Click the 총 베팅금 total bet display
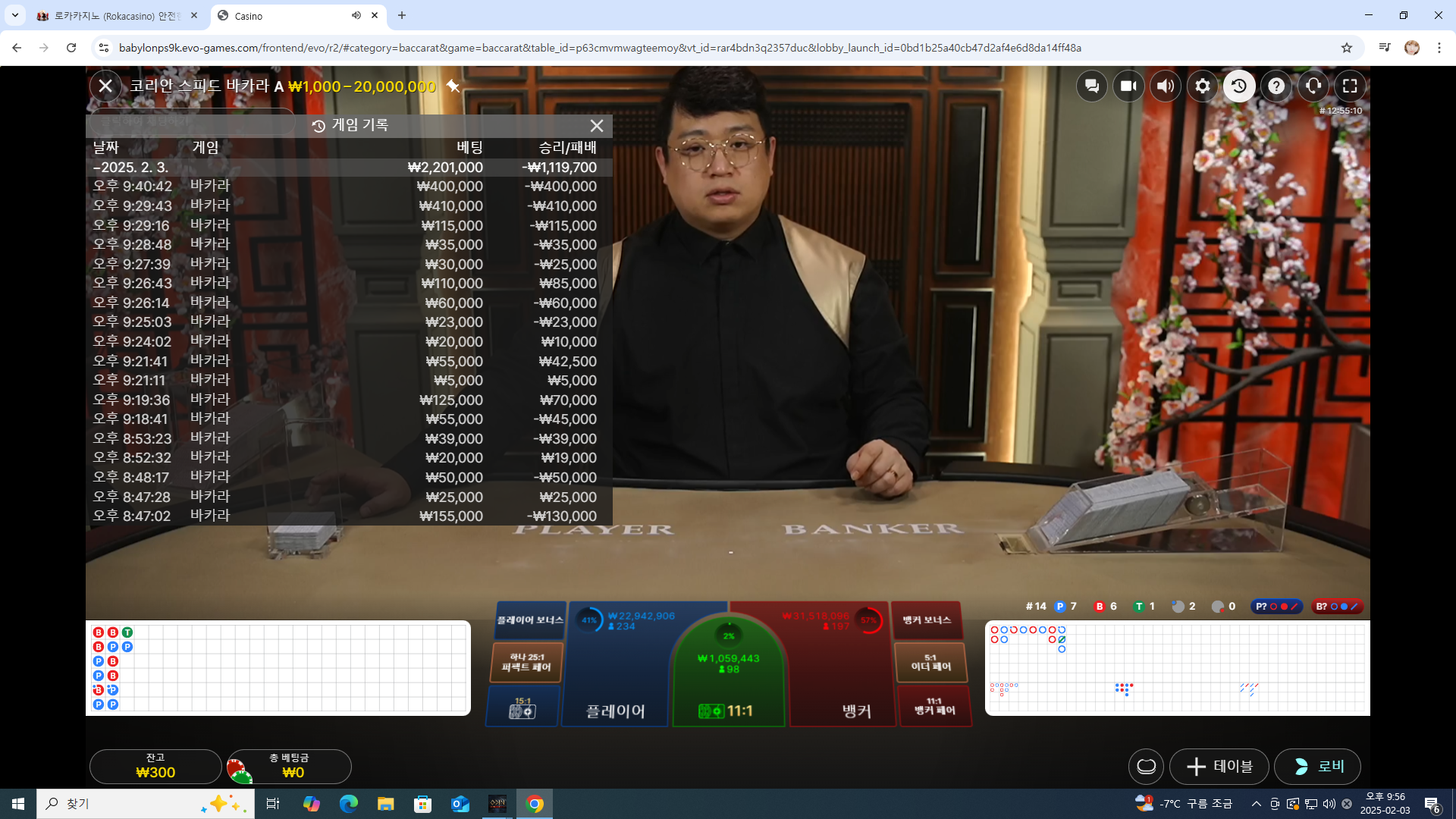The image size is (1456, 819). click(289, 767)
